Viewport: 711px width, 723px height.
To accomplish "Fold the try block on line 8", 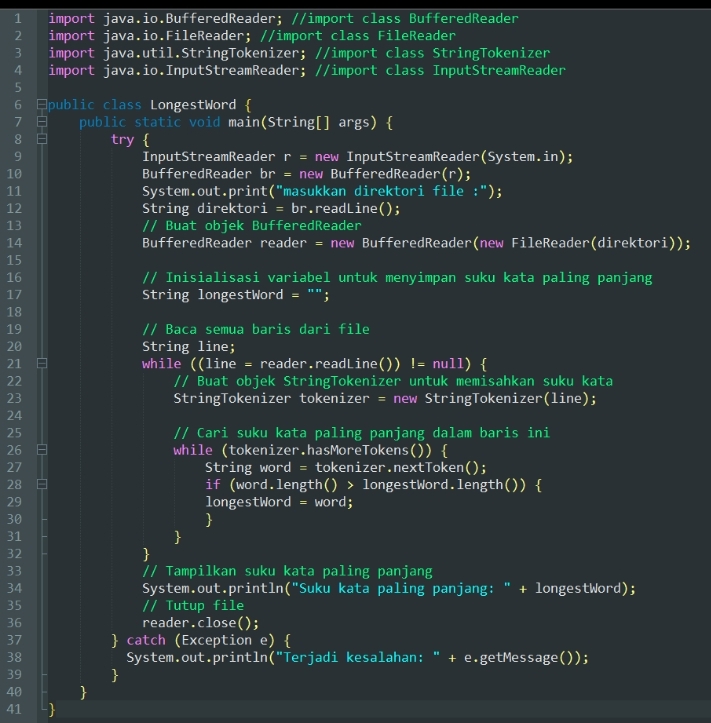I will (40, 140).
